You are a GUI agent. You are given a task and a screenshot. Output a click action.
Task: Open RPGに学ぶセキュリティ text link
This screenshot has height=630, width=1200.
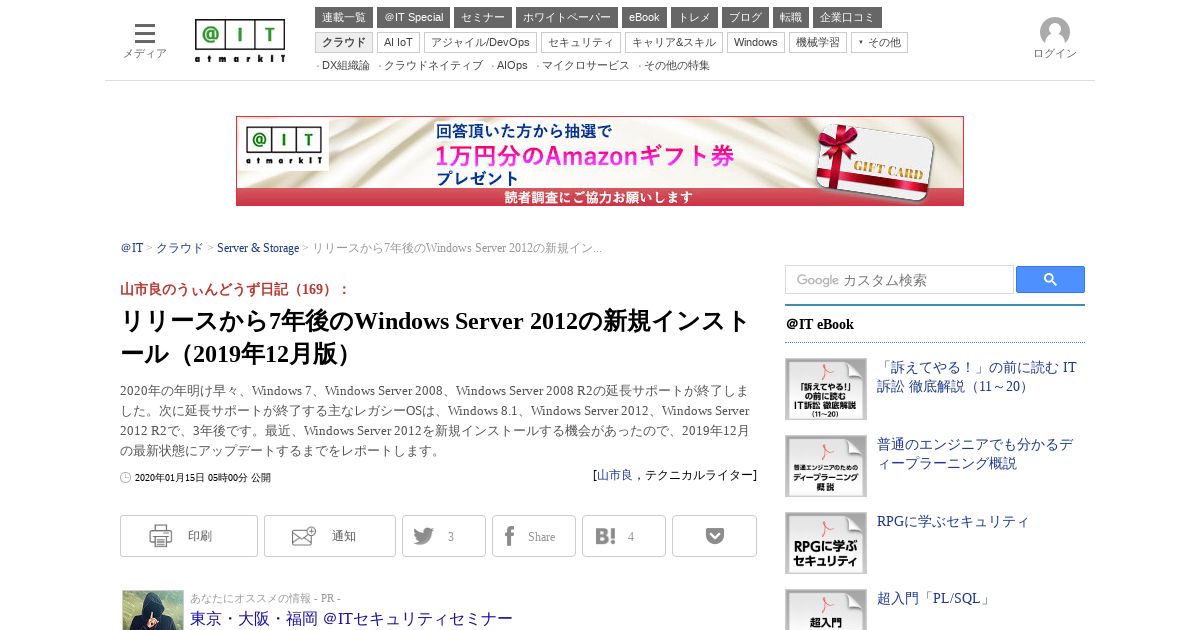point(953,522)
